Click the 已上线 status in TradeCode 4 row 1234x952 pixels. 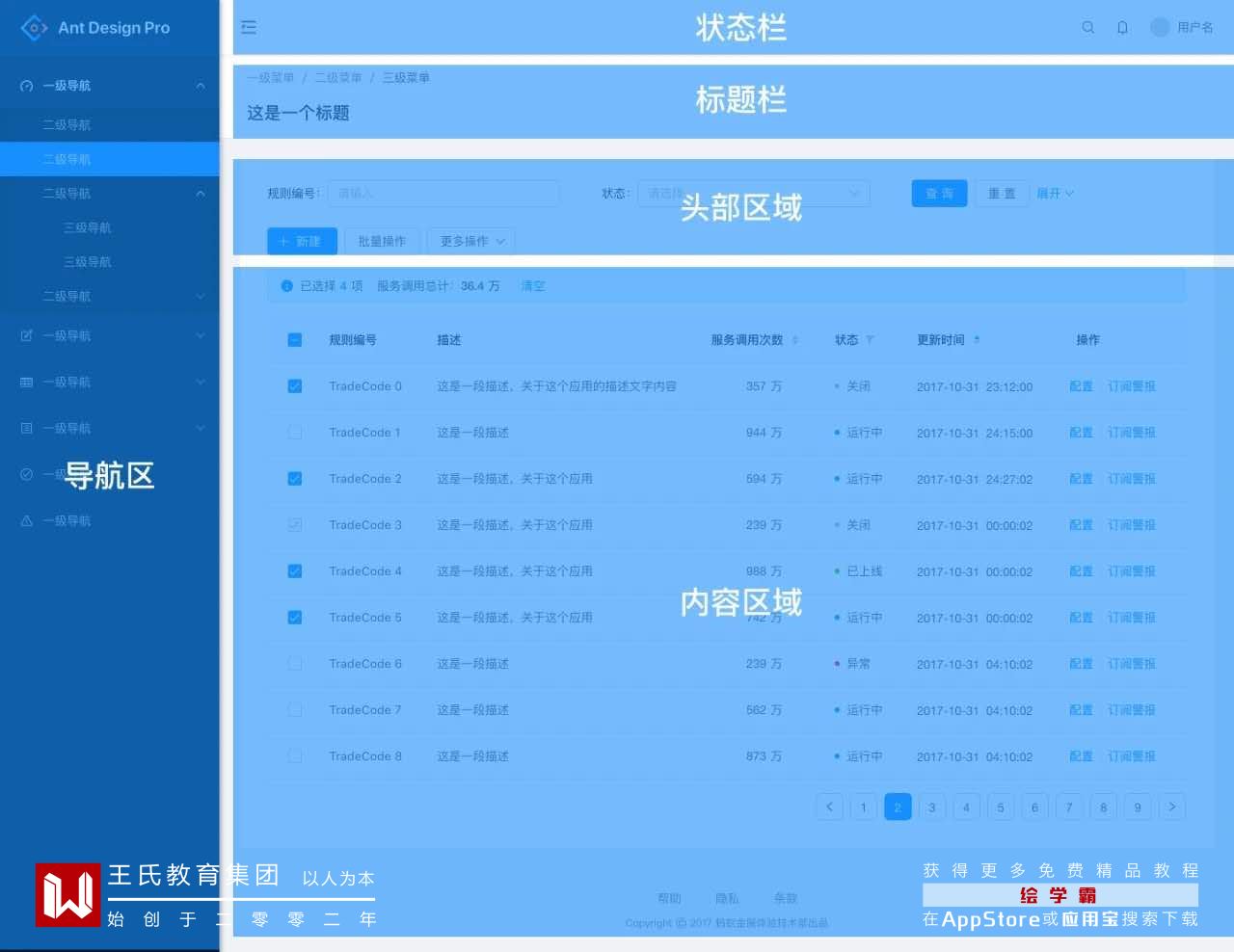point(865,571)
